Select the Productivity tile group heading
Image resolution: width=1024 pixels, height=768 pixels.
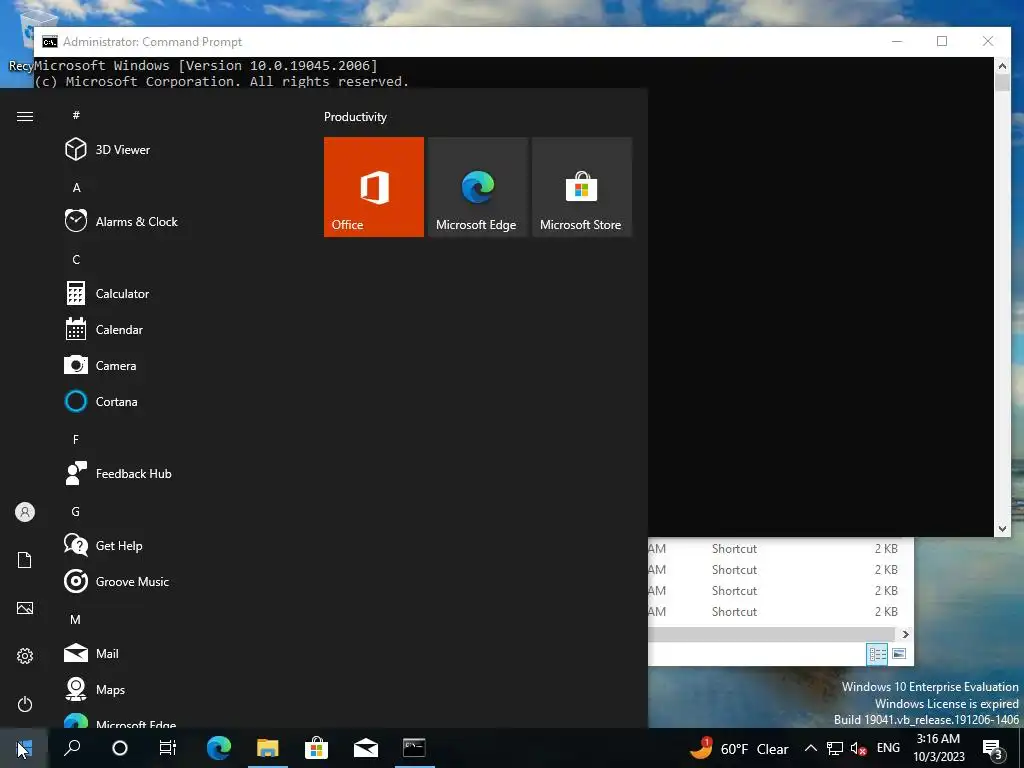(355, 117)
